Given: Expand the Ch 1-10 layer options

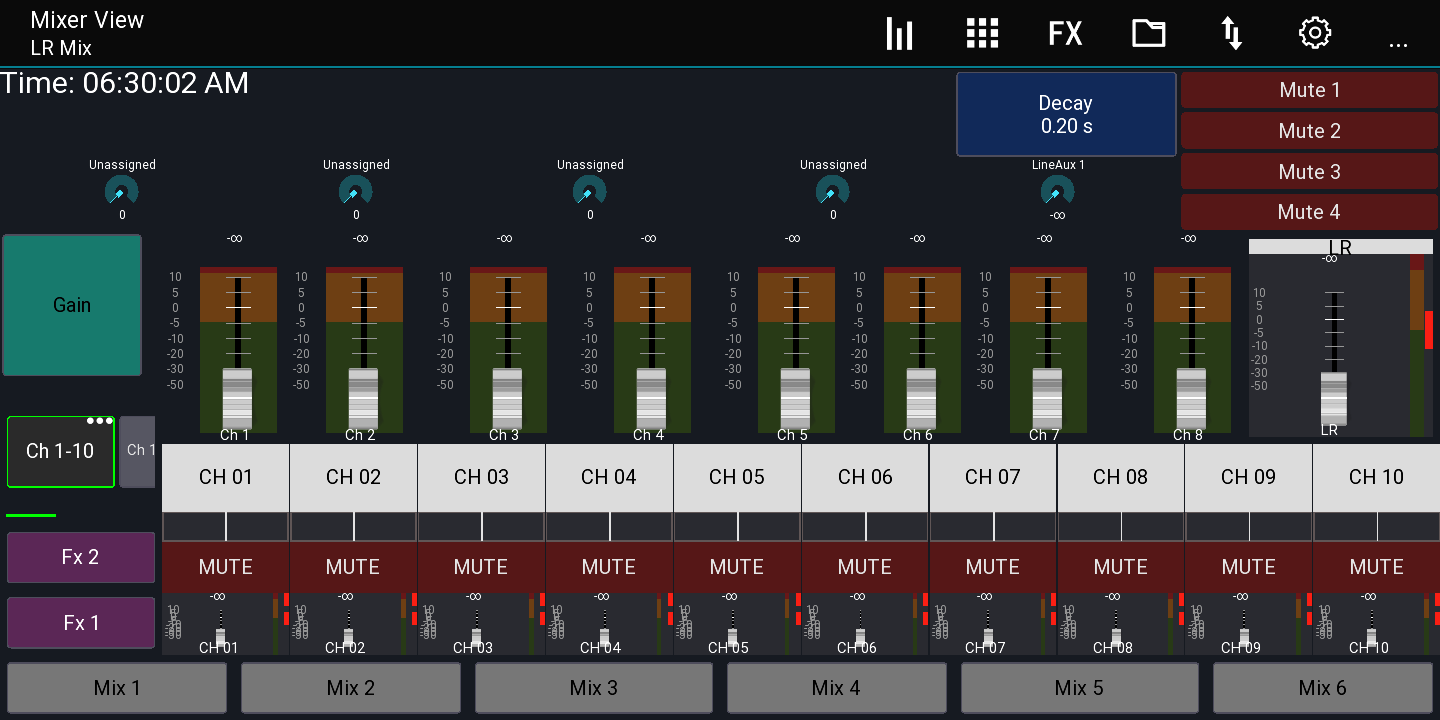Looking at the screenshot, I should (99, 421).
